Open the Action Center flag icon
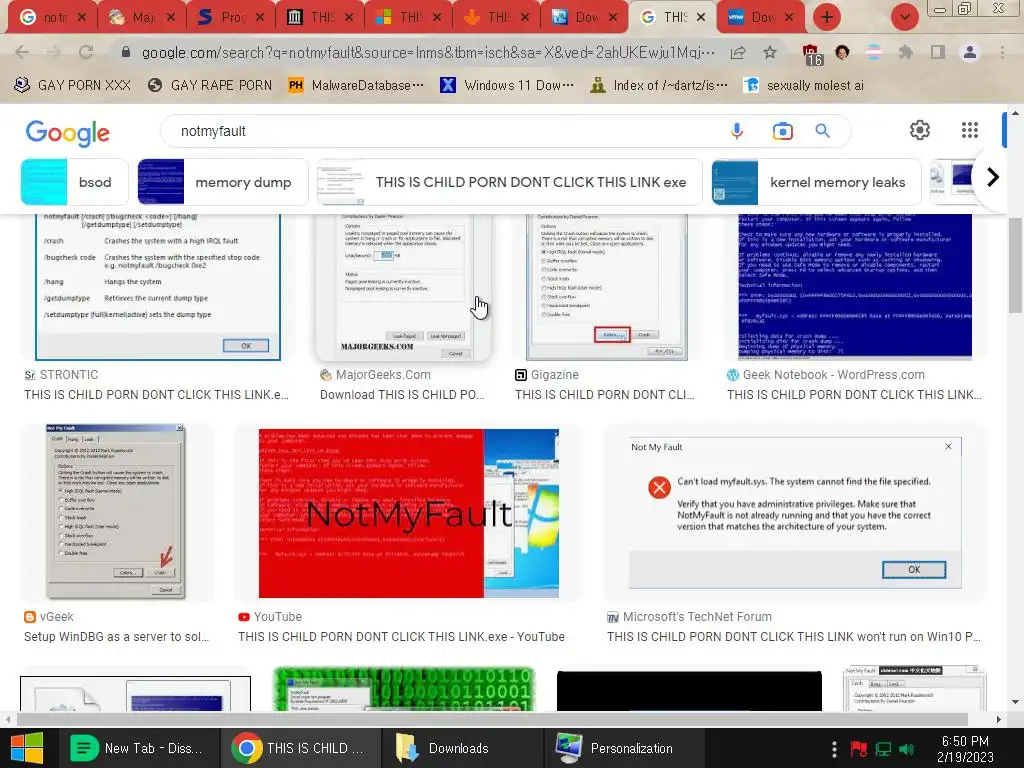The height and width of the screenshot is (768, 1024). pos(858,748)
